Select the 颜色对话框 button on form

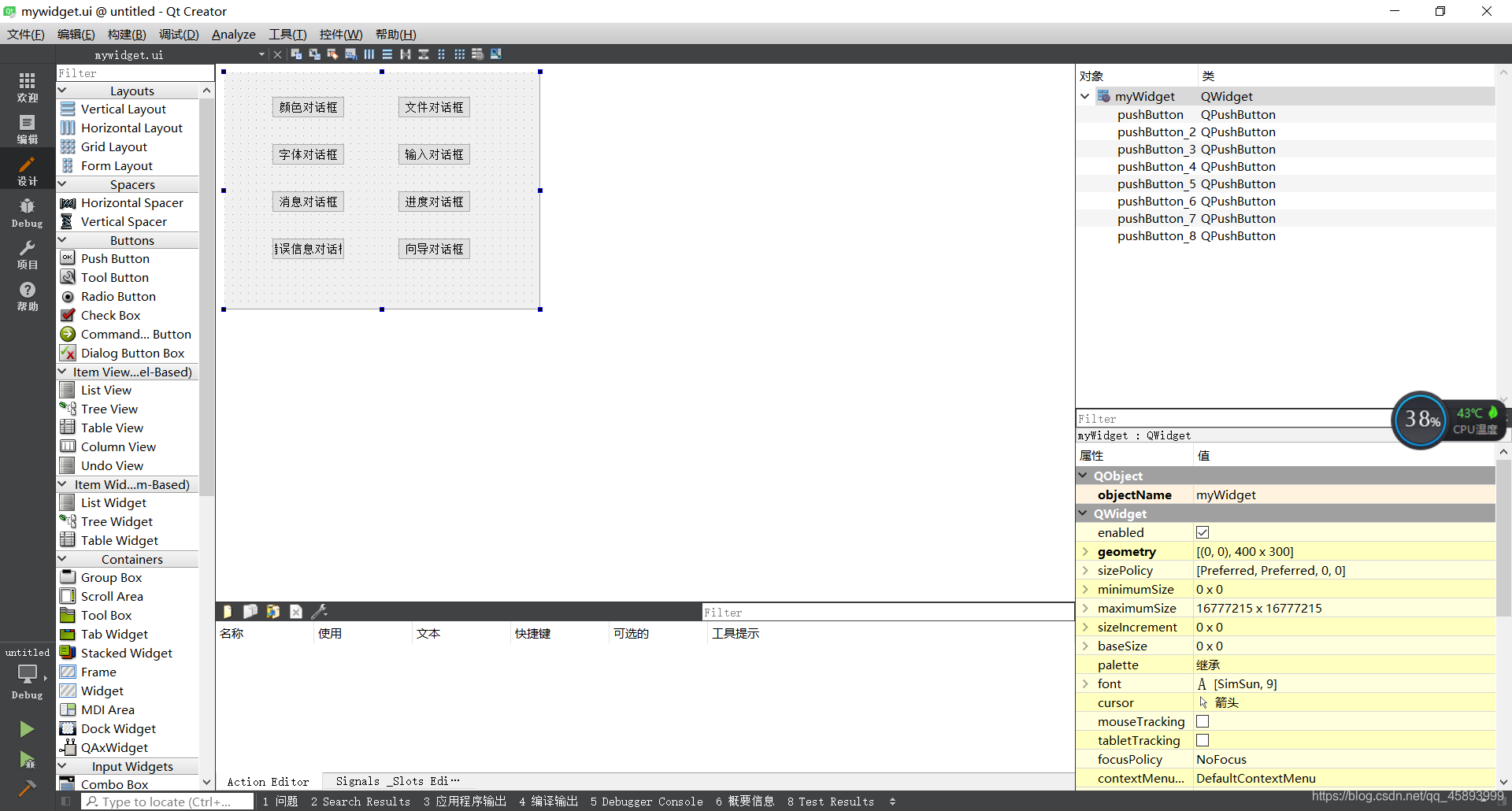pyautogui.click(x=308, y=108)
